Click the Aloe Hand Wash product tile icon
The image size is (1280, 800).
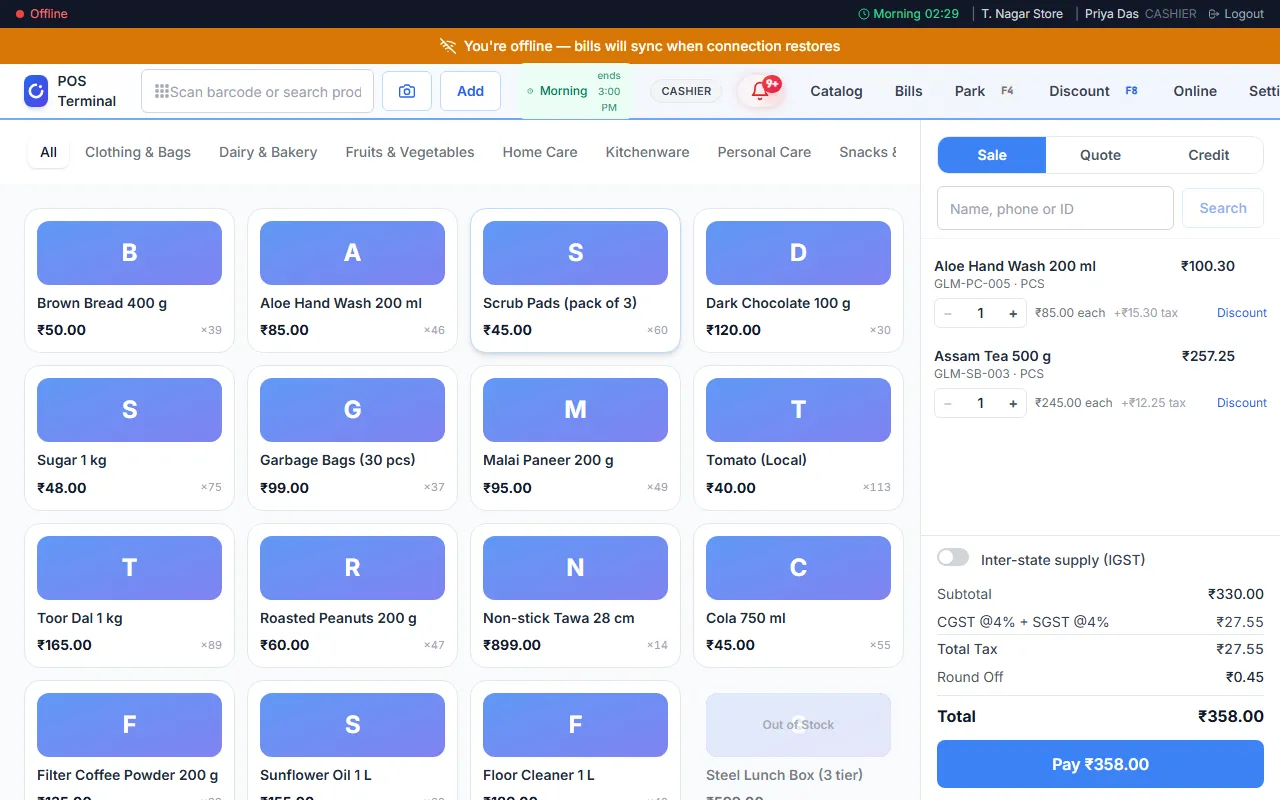(x=352, y=253)
